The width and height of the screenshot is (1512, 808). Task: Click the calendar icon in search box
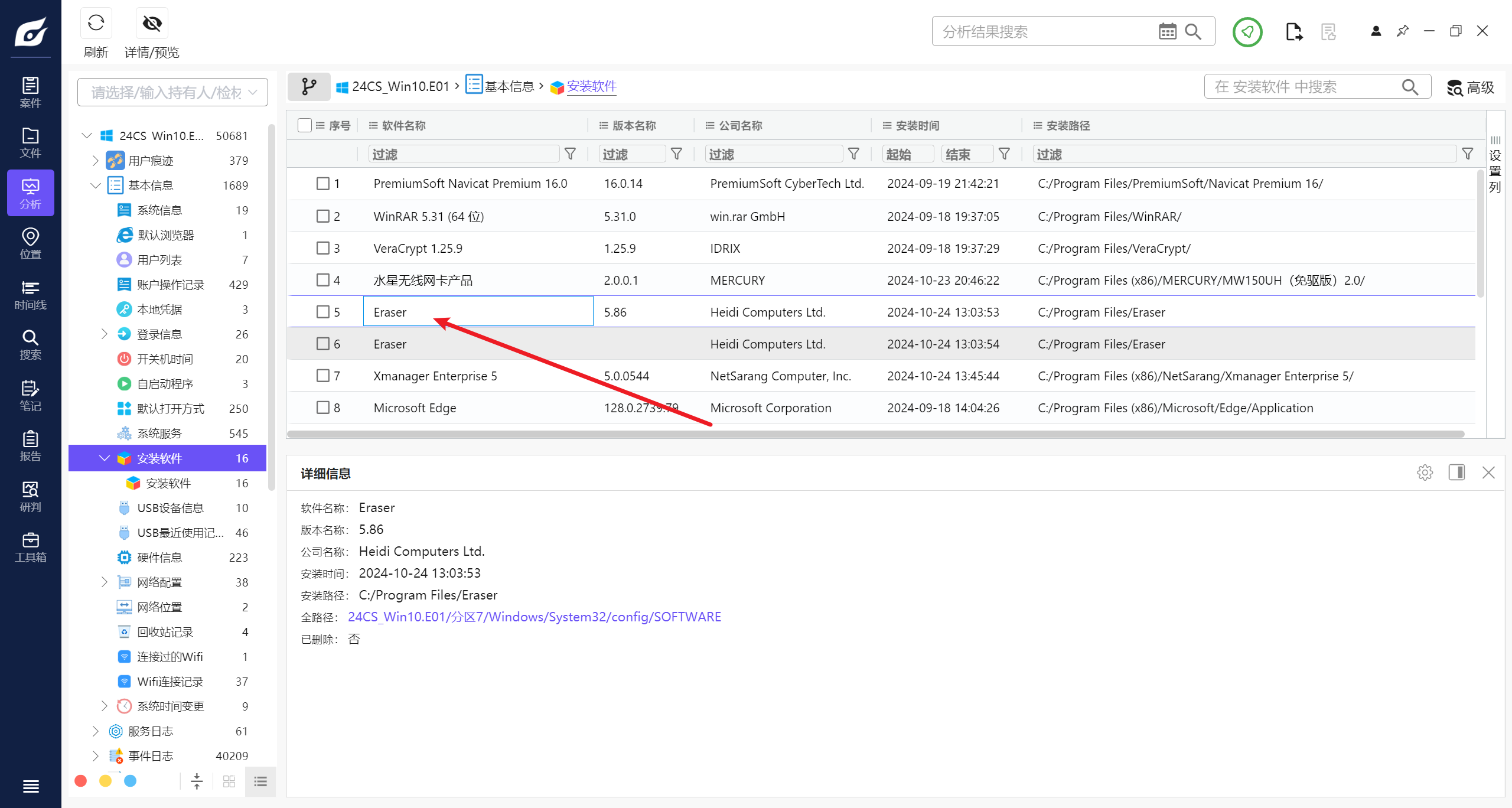(1167, 31)
